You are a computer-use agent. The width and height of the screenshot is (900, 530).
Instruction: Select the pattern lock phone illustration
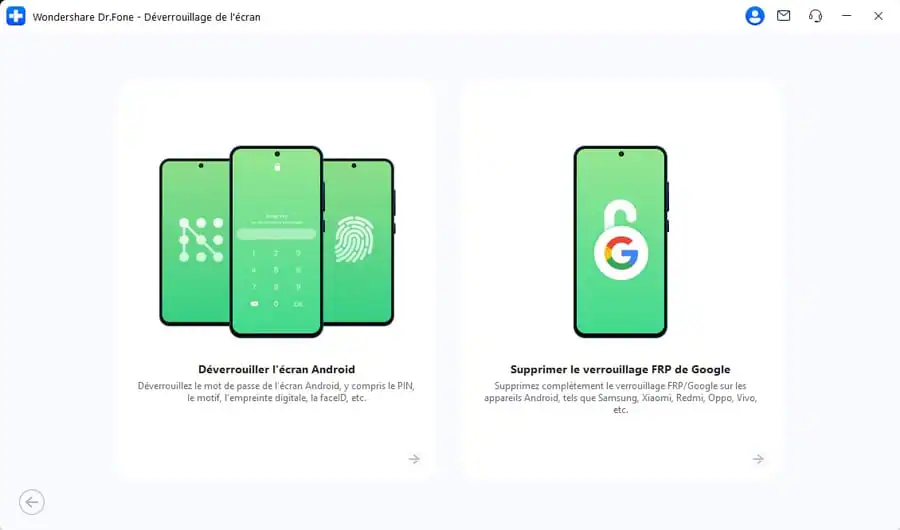(195, 242)
